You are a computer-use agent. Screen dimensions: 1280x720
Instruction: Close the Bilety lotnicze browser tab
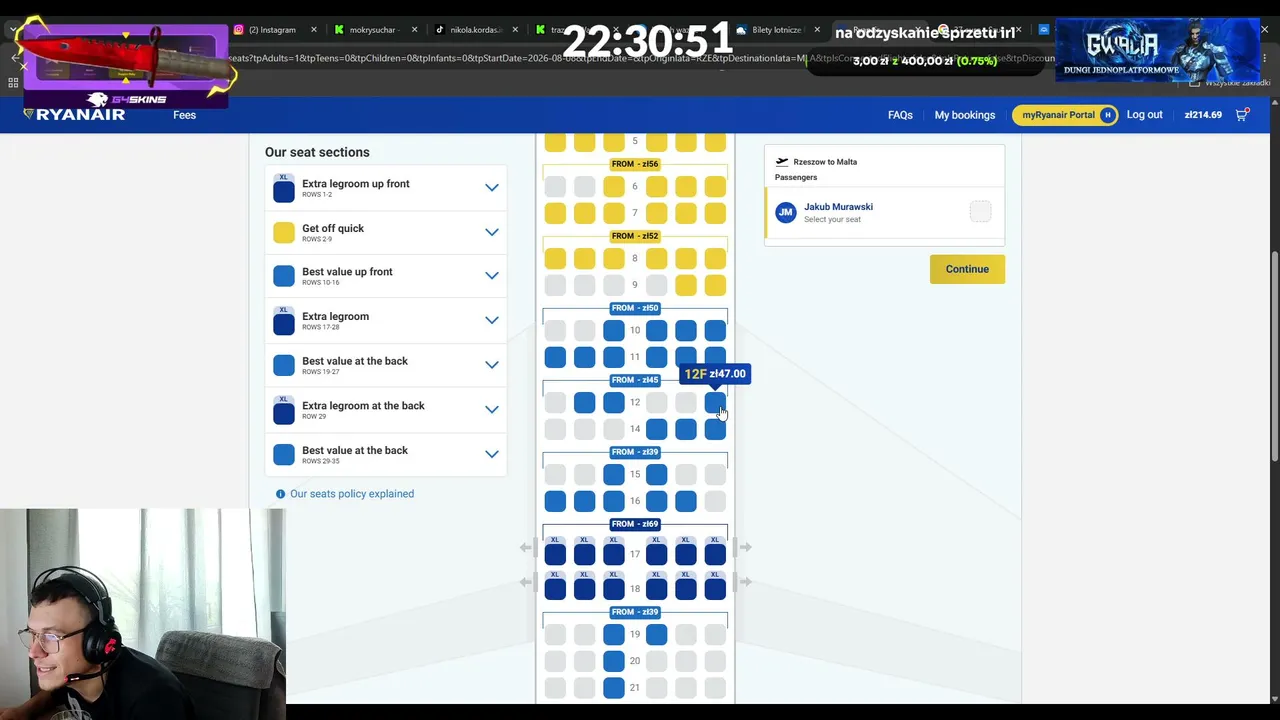click(x=815, y=30)
